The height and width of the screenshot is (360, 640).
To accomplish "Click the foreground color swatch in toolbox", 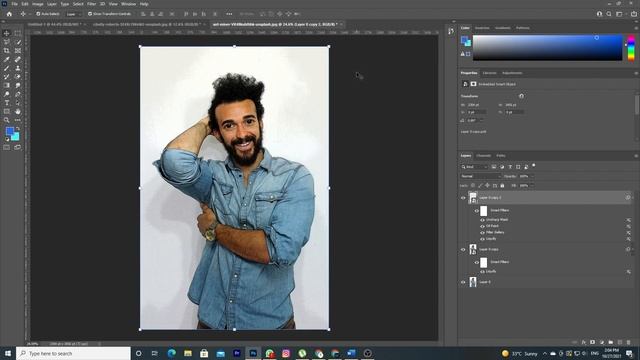I will 10,131.
